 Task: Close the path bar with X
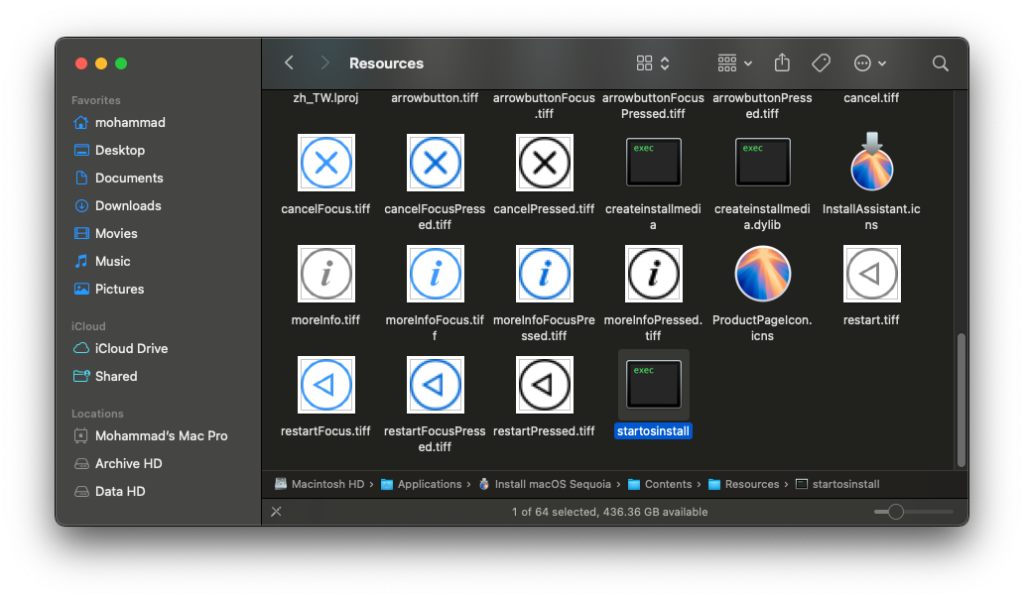click(x=276, y=511)
